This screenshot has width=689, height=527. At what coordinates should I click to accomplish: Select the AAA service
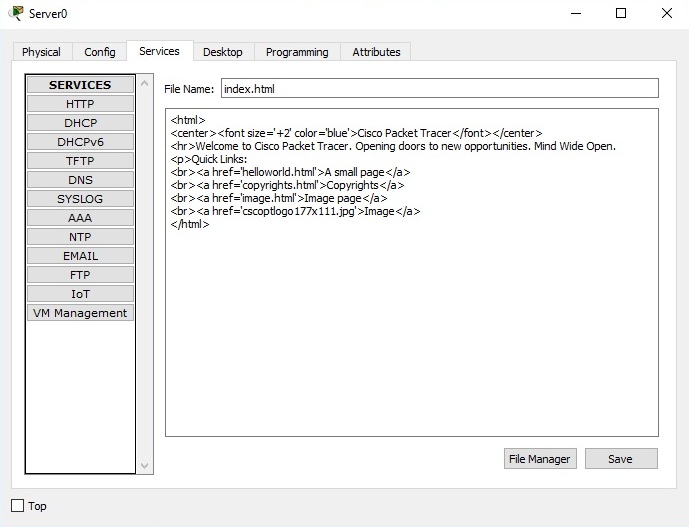coord(80,218)
